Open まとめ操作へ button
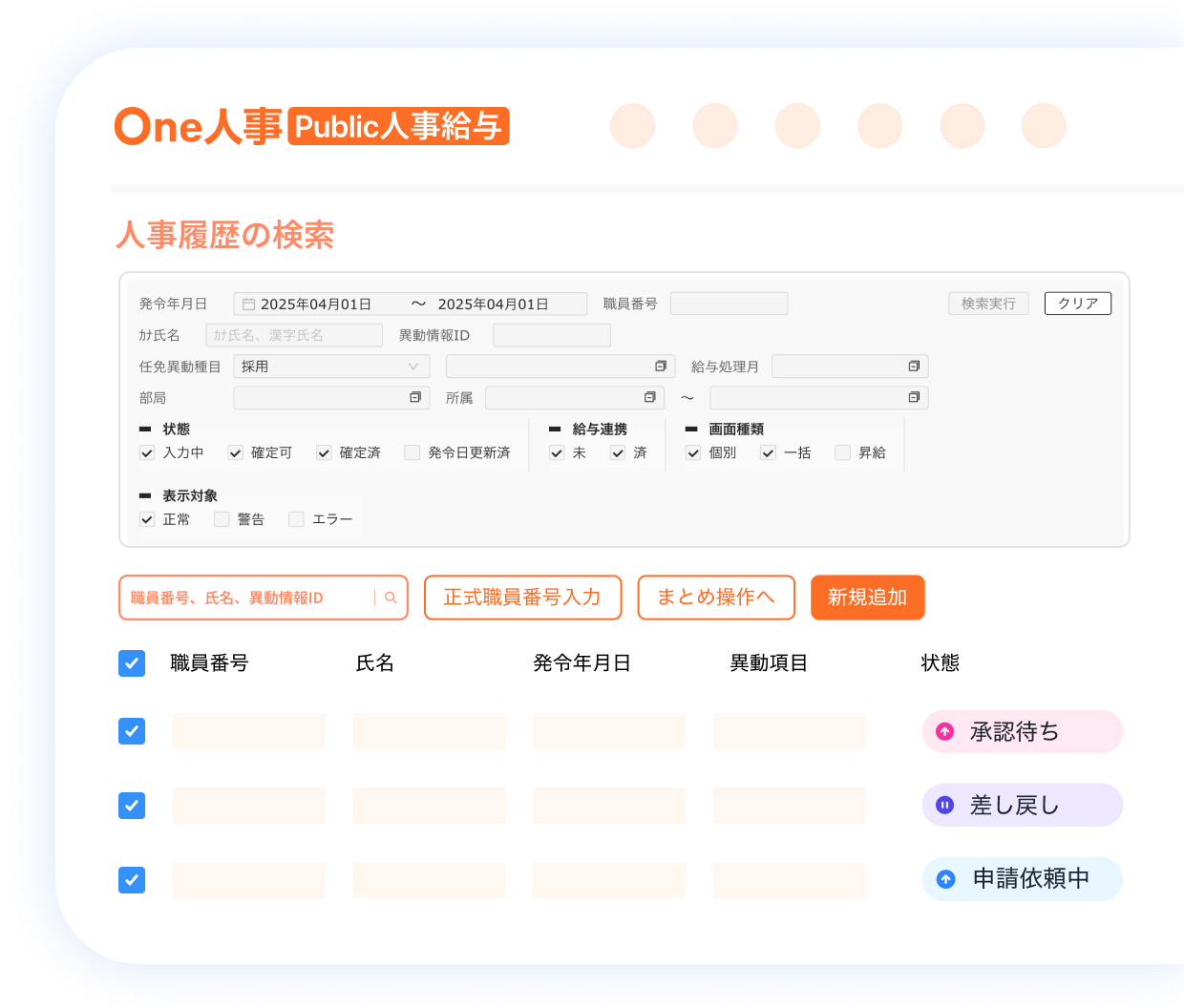Image resolution: width=1184 pixels, height=1008 pixels. tap(716, 598)
